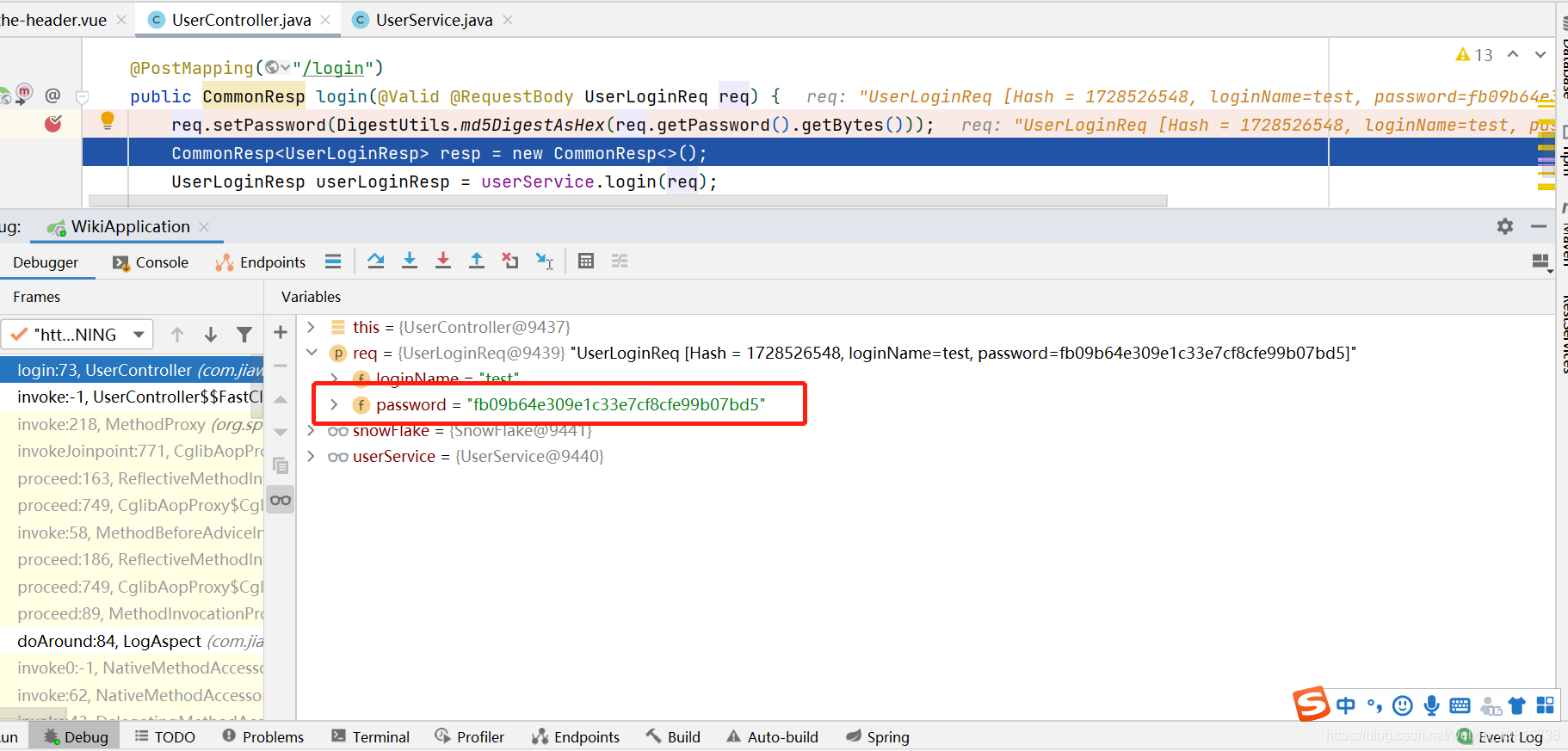
Task: Click the Sogou input method logo
Action: point(1312,704)
